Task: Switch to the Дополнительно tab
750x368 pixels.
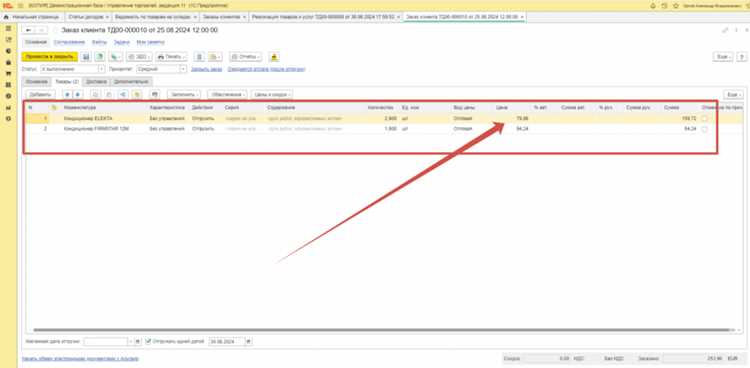Action: click(132, 81)
